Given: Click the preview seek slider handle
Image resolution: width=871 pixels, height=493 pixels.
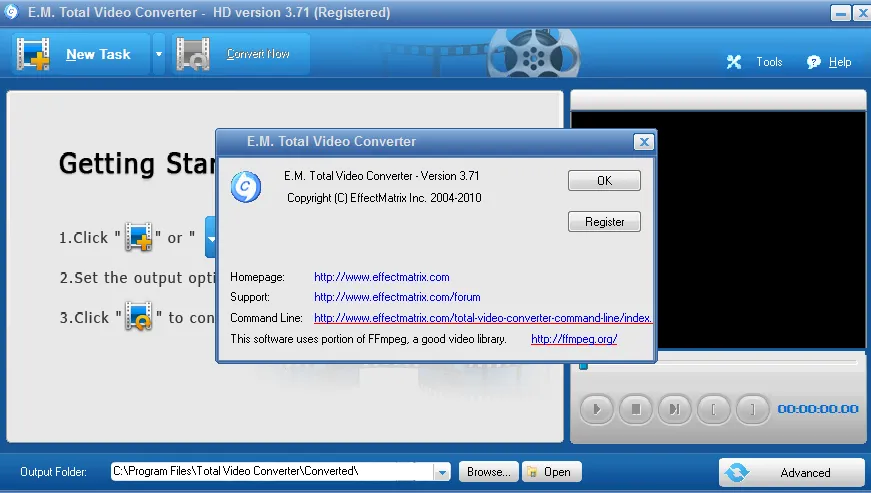Looking at the screenshot, I should 583,366.
